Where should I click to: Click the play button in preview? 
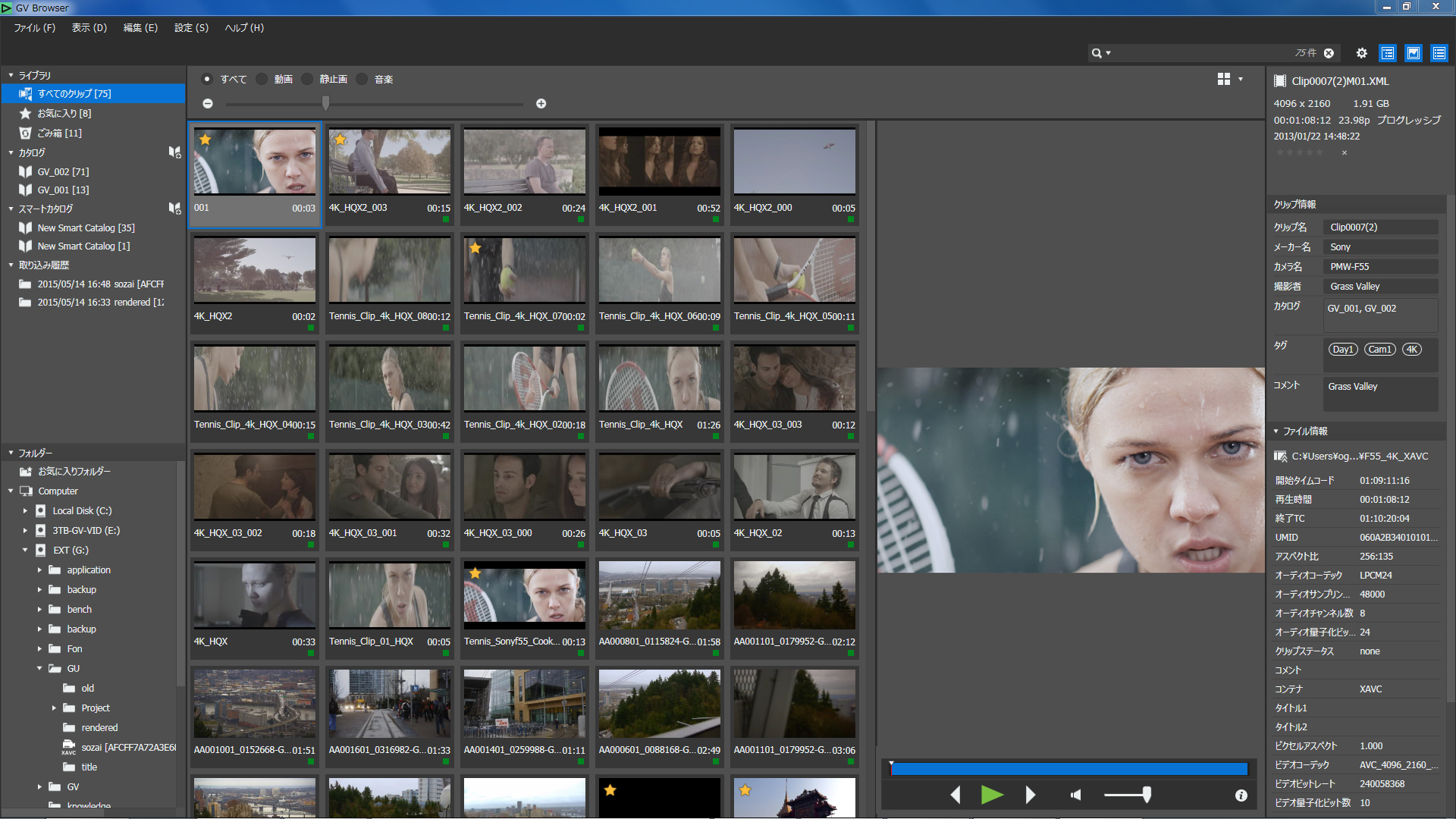click(992, 795)
